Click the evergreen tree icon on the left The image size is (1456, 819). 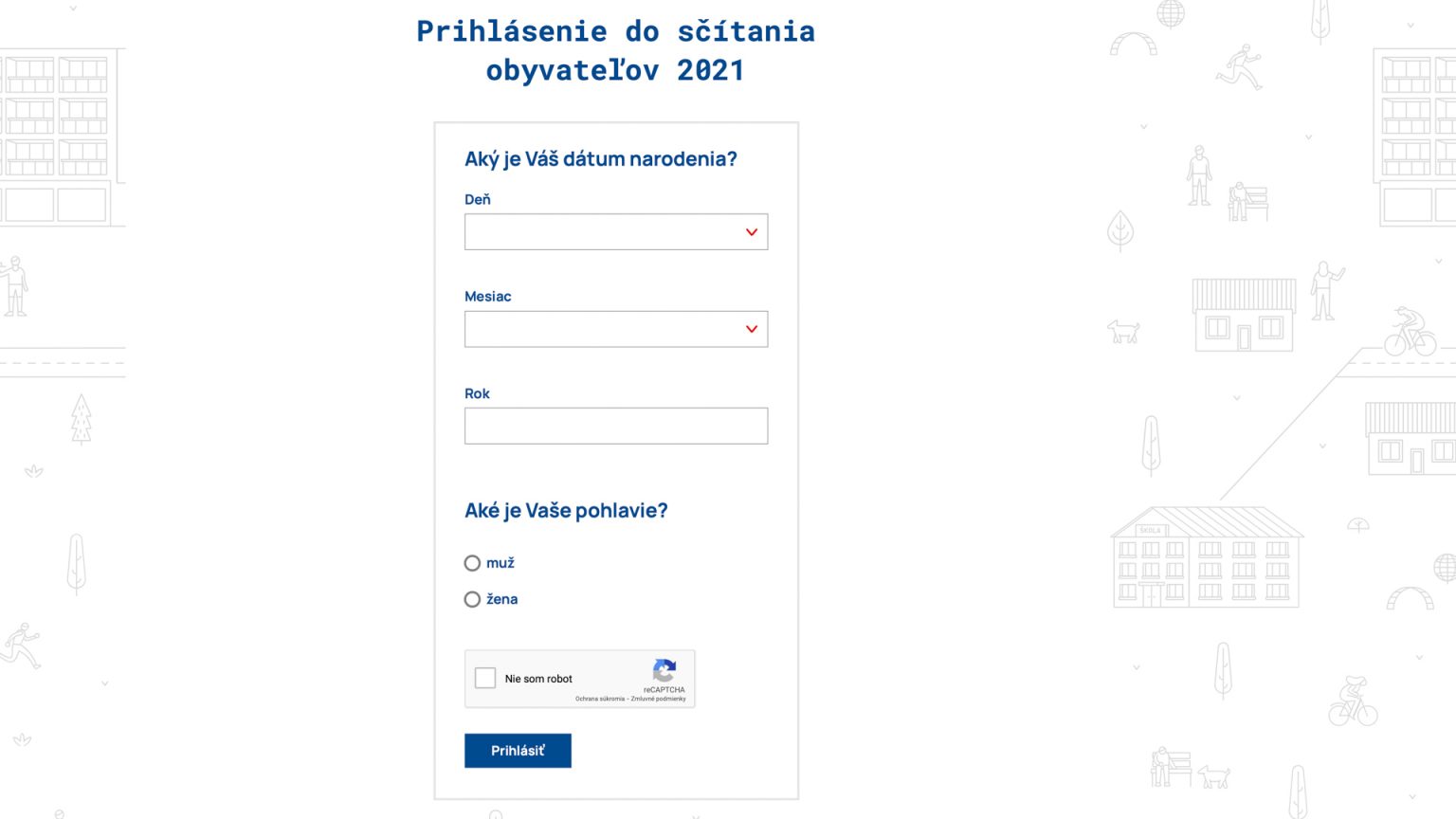[82, 419]
